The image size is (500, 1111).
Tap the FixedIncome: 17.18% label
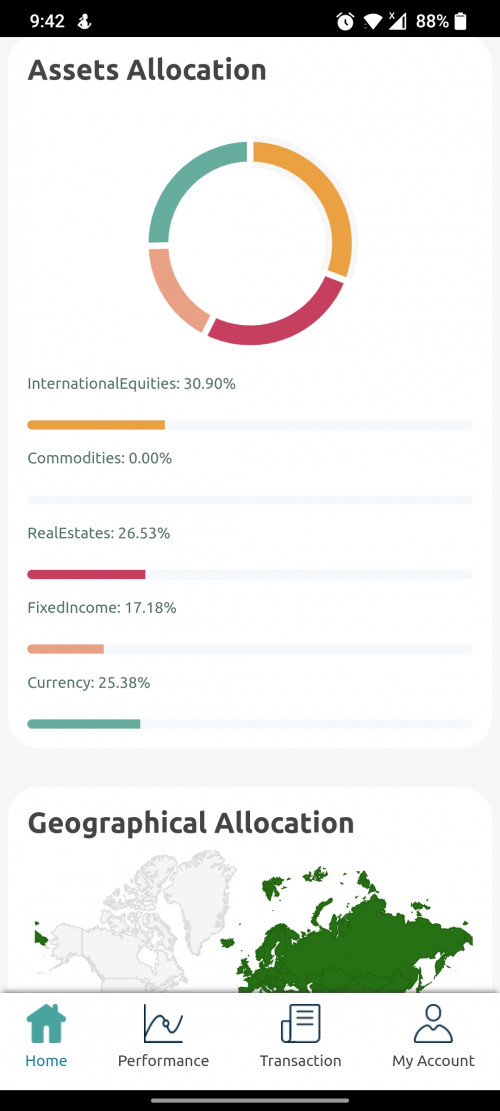[102, 608]
